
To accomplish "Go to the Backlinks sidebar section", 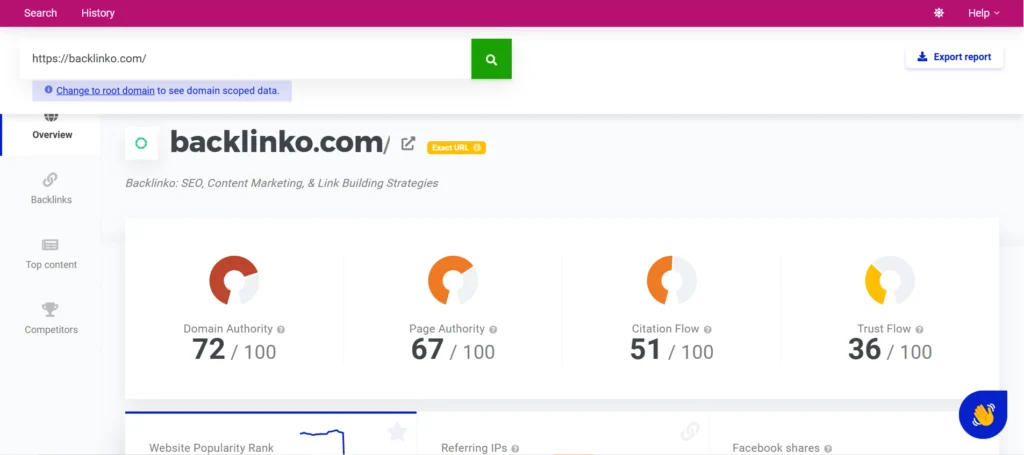I will (50, 188).
